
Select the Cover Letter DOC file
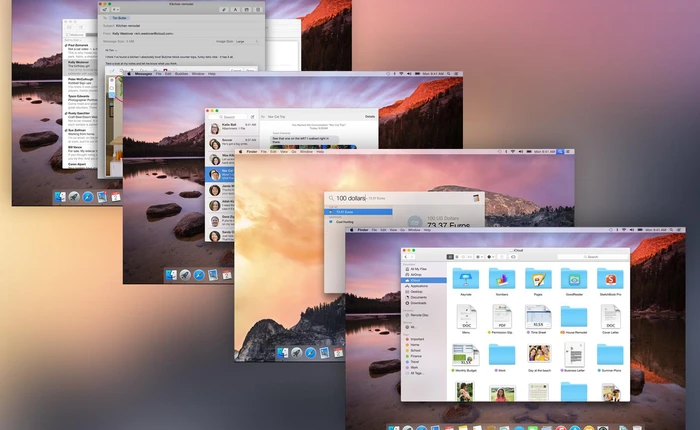[610, 317]
